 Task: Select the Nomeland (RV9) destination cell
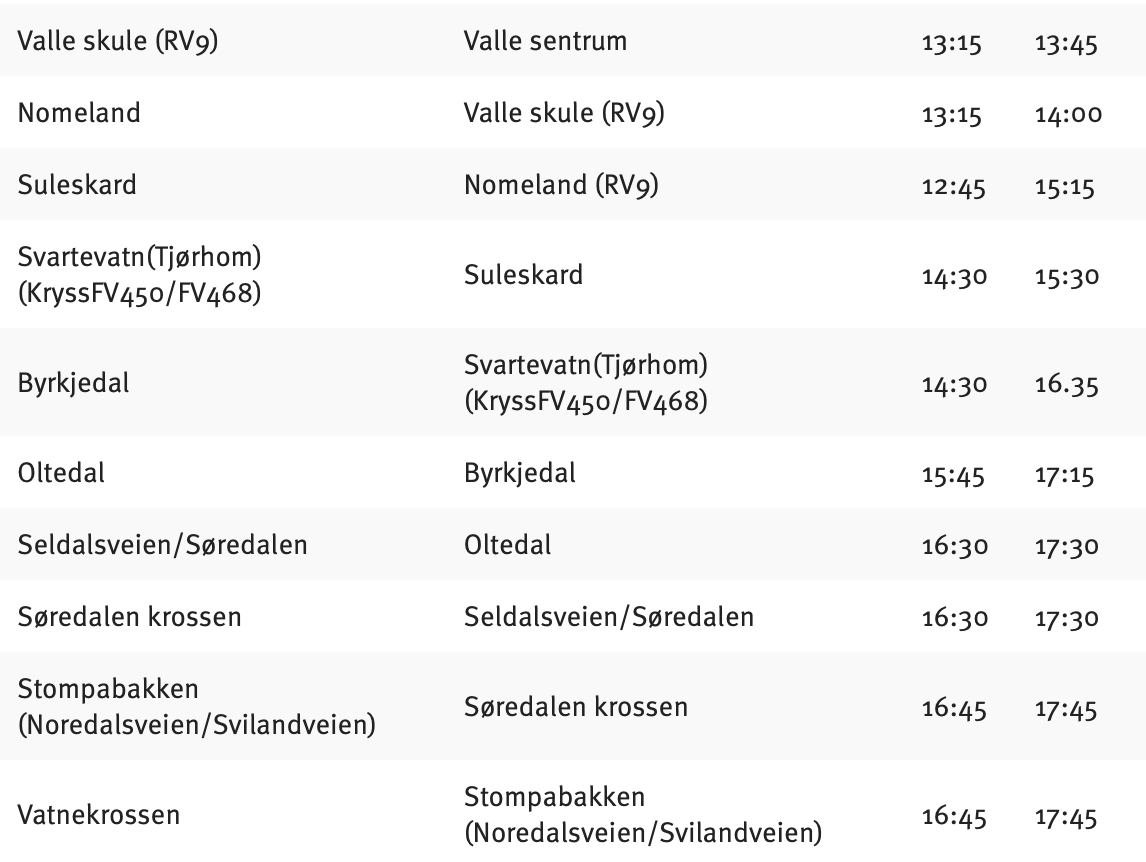pos(561,185)
